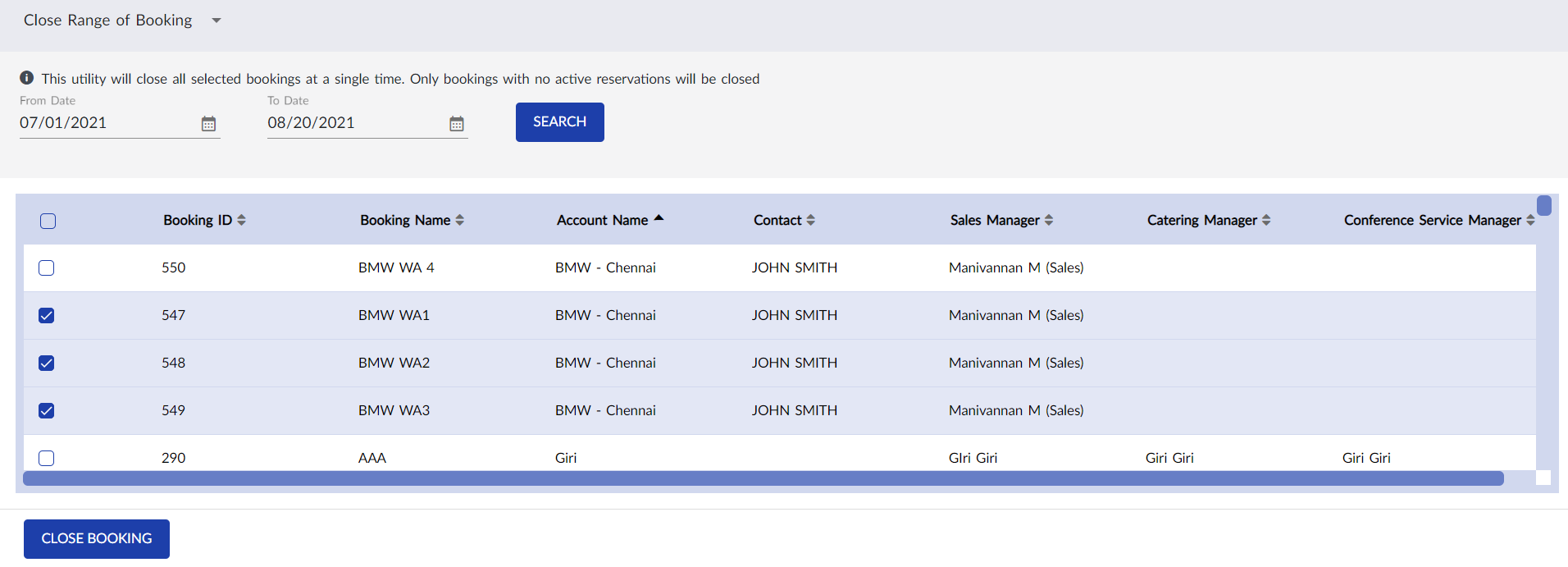Click the Contact column header
Screen dimensions: 1568x567
(x=777, y=220)
